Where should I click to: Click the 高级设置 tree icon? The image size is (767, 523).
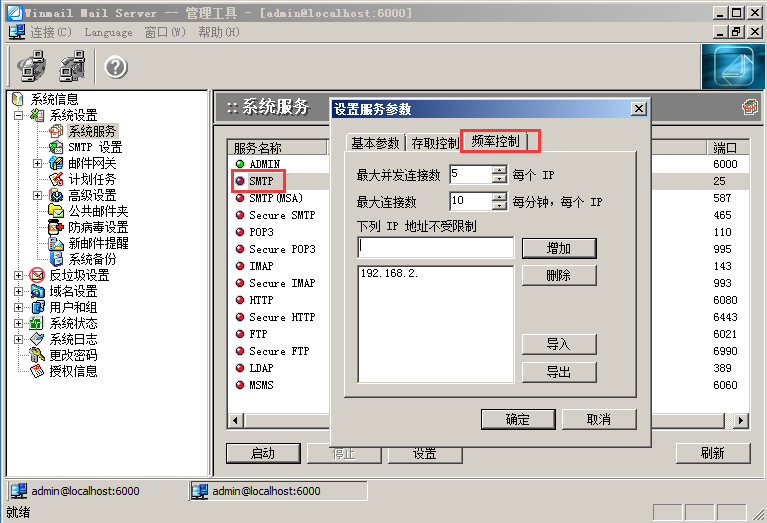pos(56,195)
